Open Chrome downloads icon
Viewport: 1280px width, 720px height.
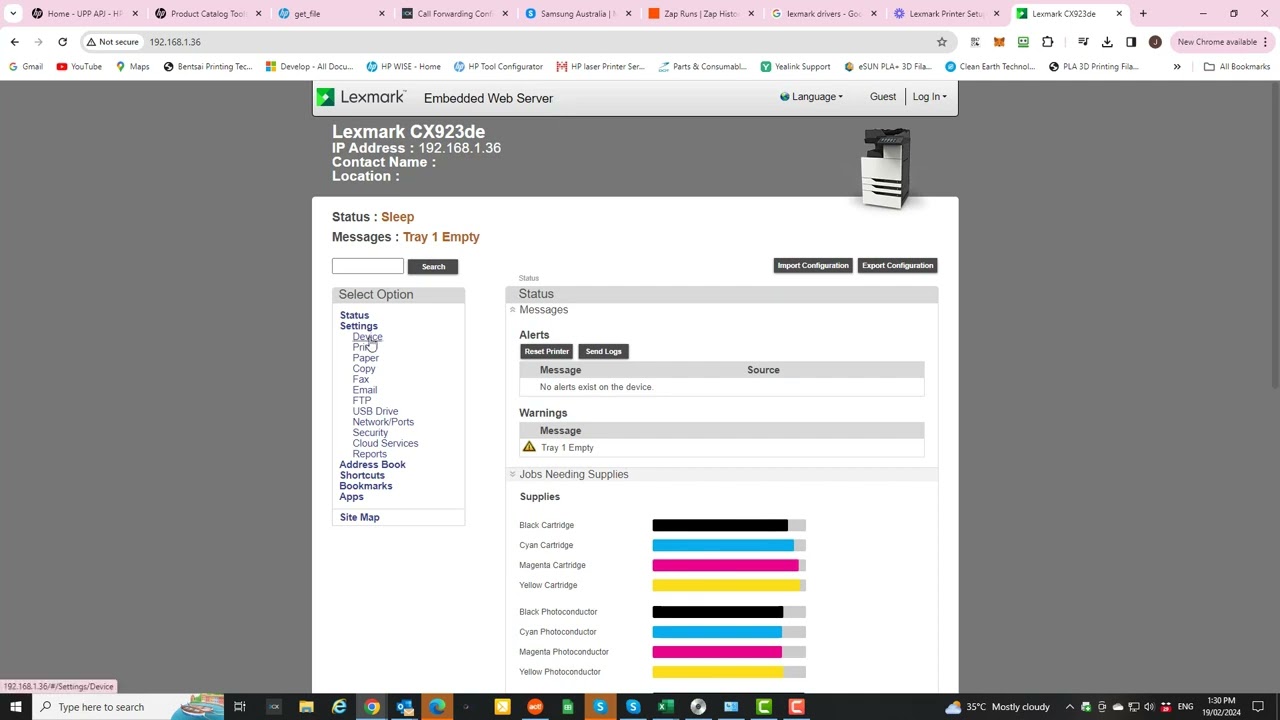point(1107,42)
